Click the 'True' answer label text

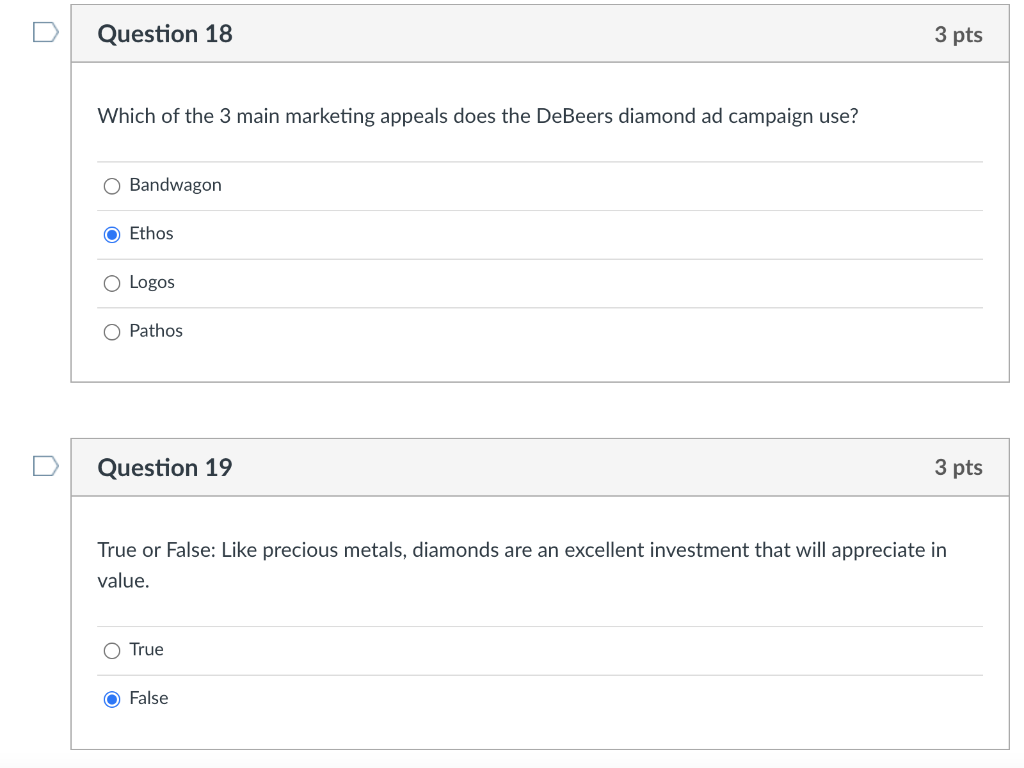pyautogui.click(x=146, y=649)
